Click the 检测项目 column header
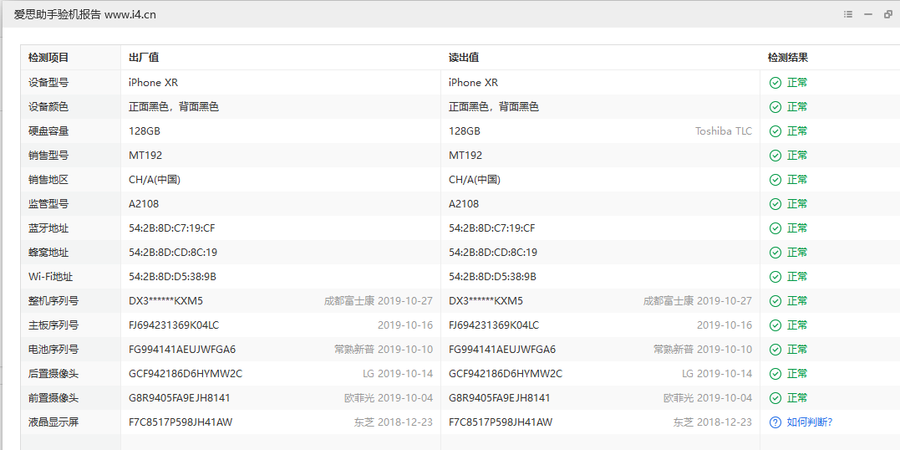The width and height of the screenshot is (900, 450). (49, 57)
